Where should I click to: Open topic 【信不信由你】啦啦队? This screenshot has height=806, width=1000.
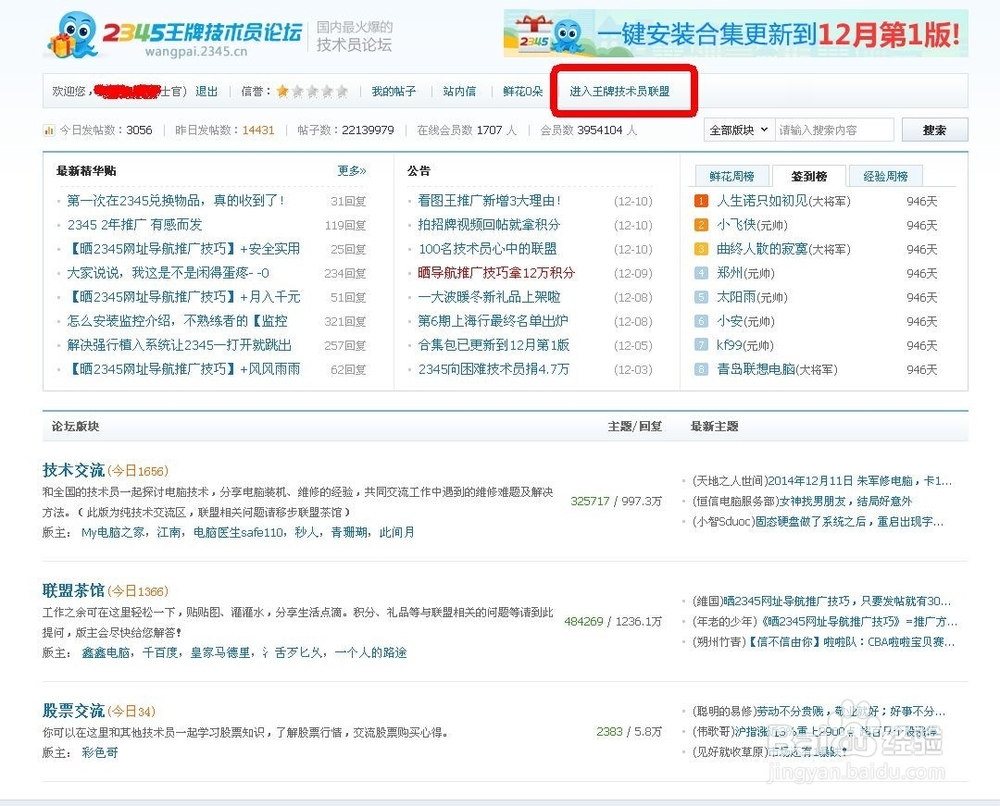(x=851, y=641)
